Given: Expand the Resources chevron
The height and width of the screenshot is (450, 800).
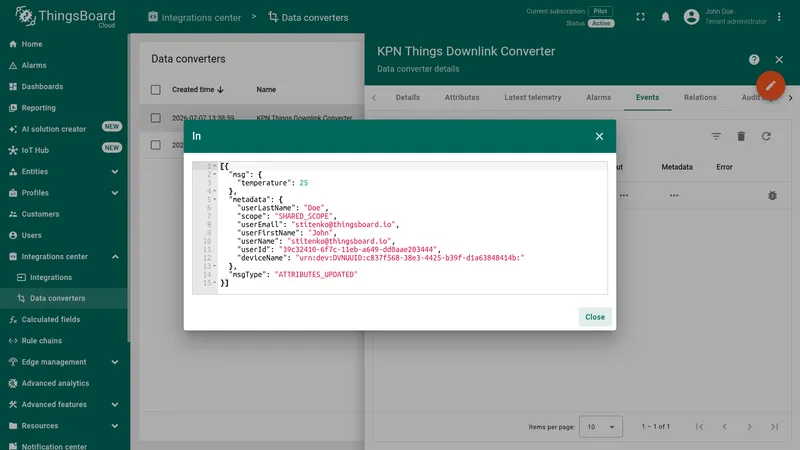Looking at the screenshot, I should [x=115, y=426].
